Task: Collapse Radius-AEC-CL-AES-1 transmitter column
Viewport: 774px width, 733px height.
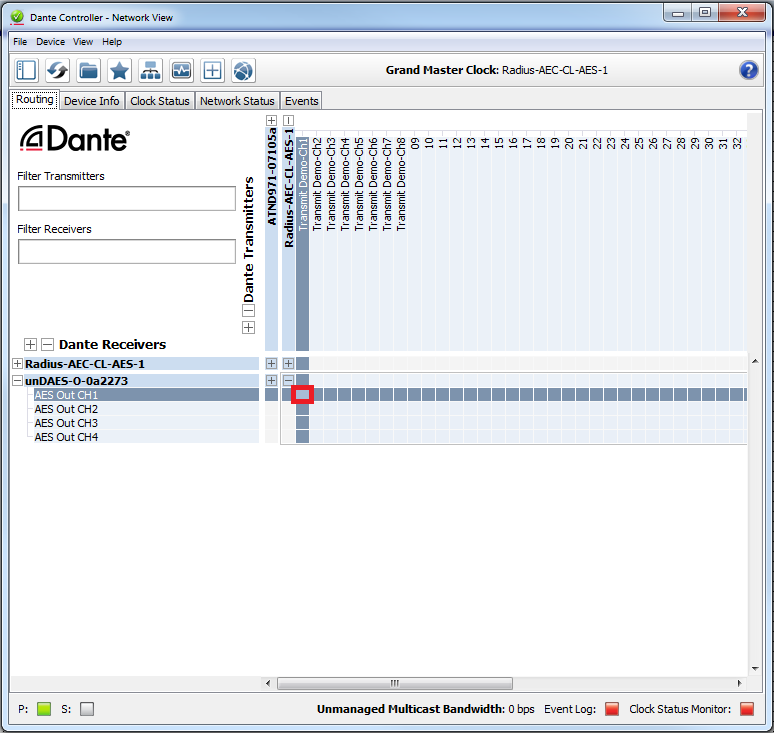Action: point(289,120)
